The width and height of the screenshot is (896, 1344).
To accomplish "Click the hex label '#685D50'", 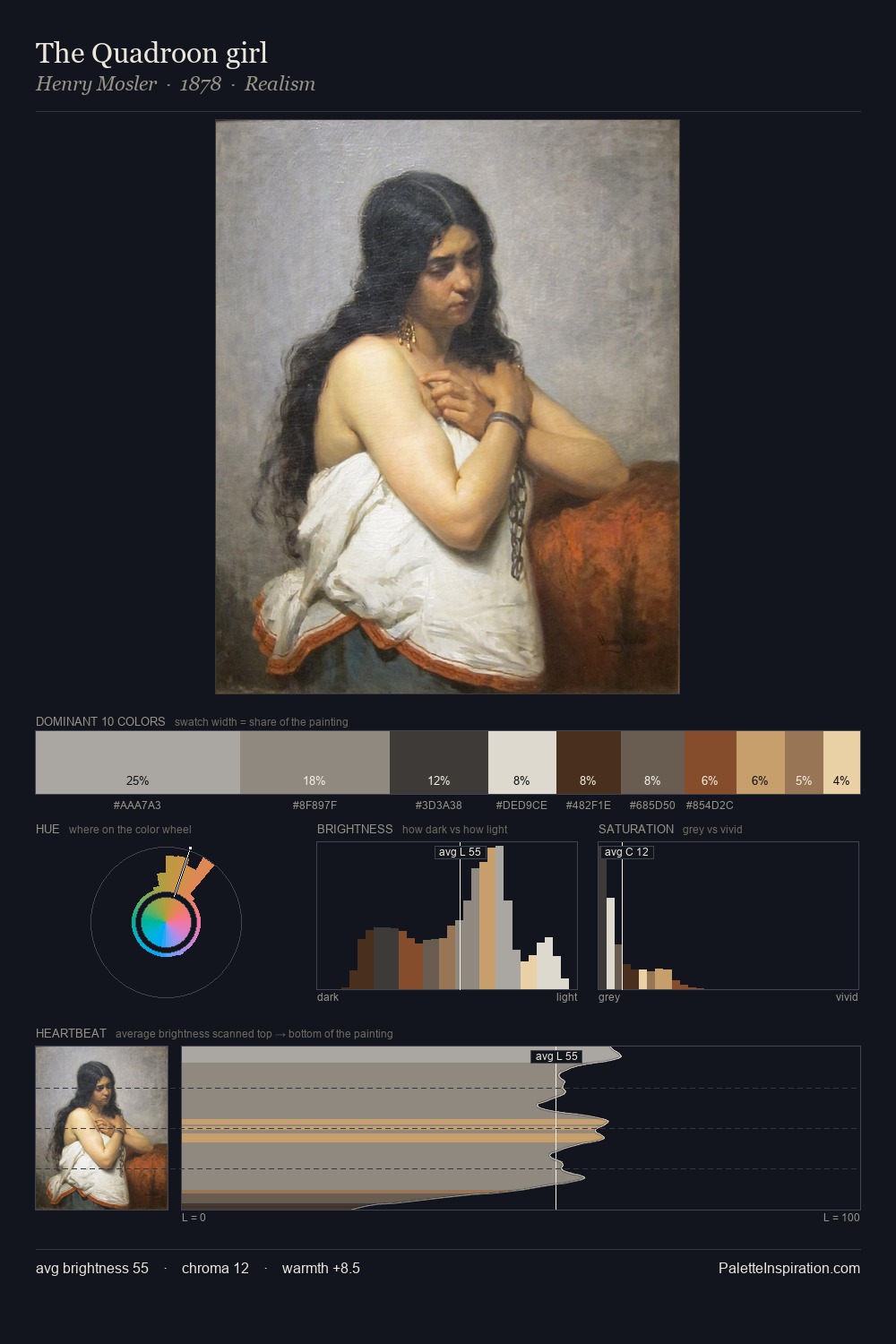I will click(652, 805).
